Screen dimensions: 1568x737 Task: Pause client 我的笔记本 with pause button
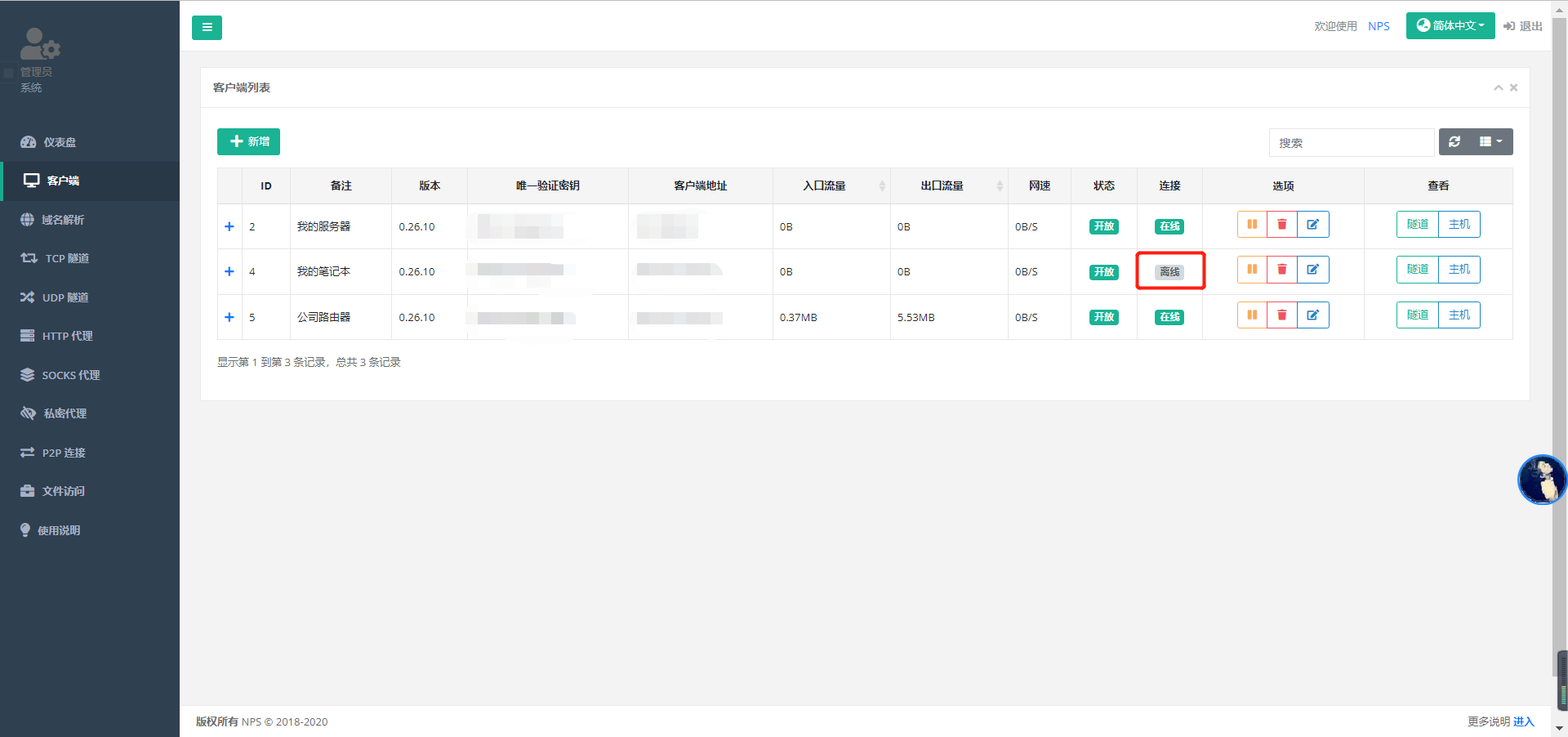coord(1252,270)
